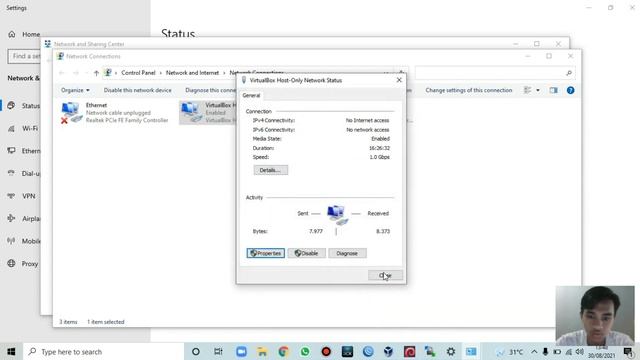Click Diagnose this connection in toolbar
Screen dimensions: 640x360
[x=210, y=90]
